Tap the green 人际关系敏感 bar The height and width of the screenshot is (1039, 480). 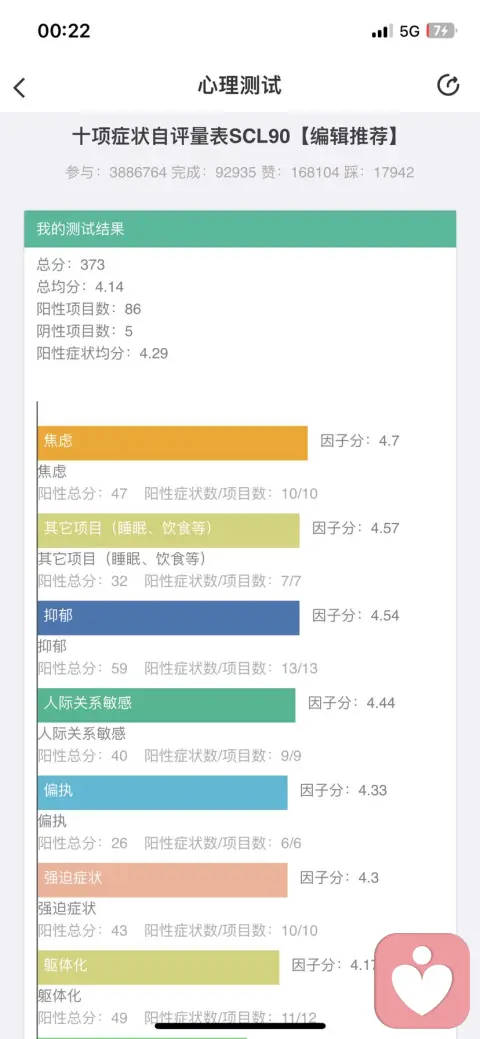pos(166,705)
